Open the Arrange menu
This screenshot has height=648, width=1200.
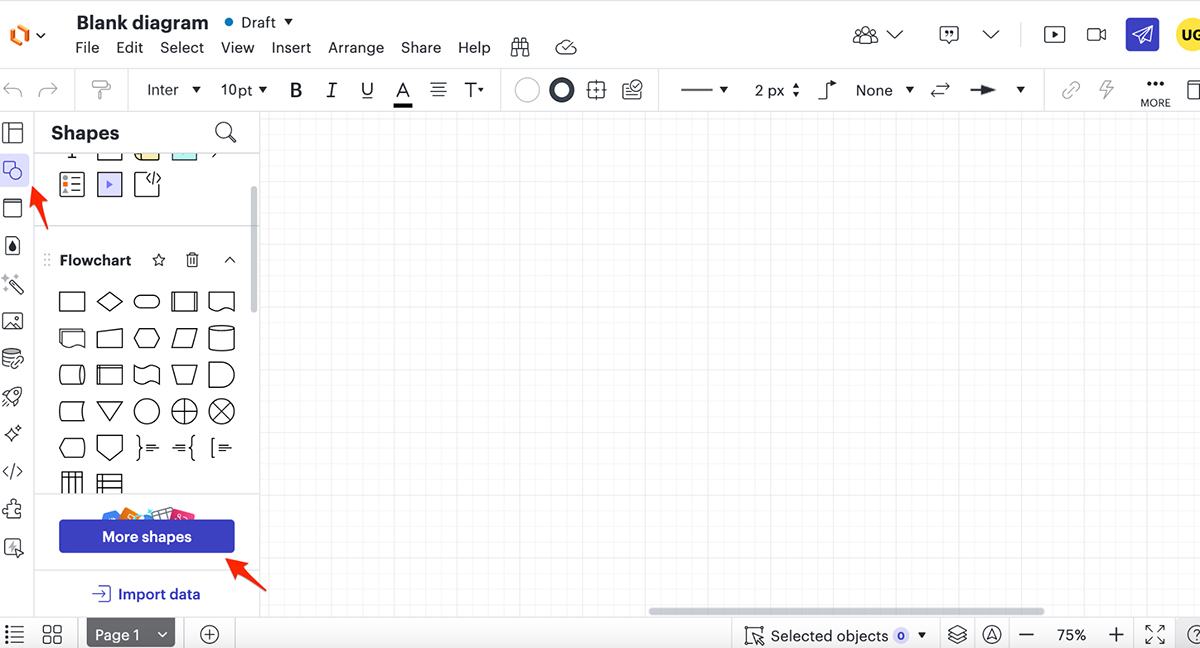coord(356,47)
